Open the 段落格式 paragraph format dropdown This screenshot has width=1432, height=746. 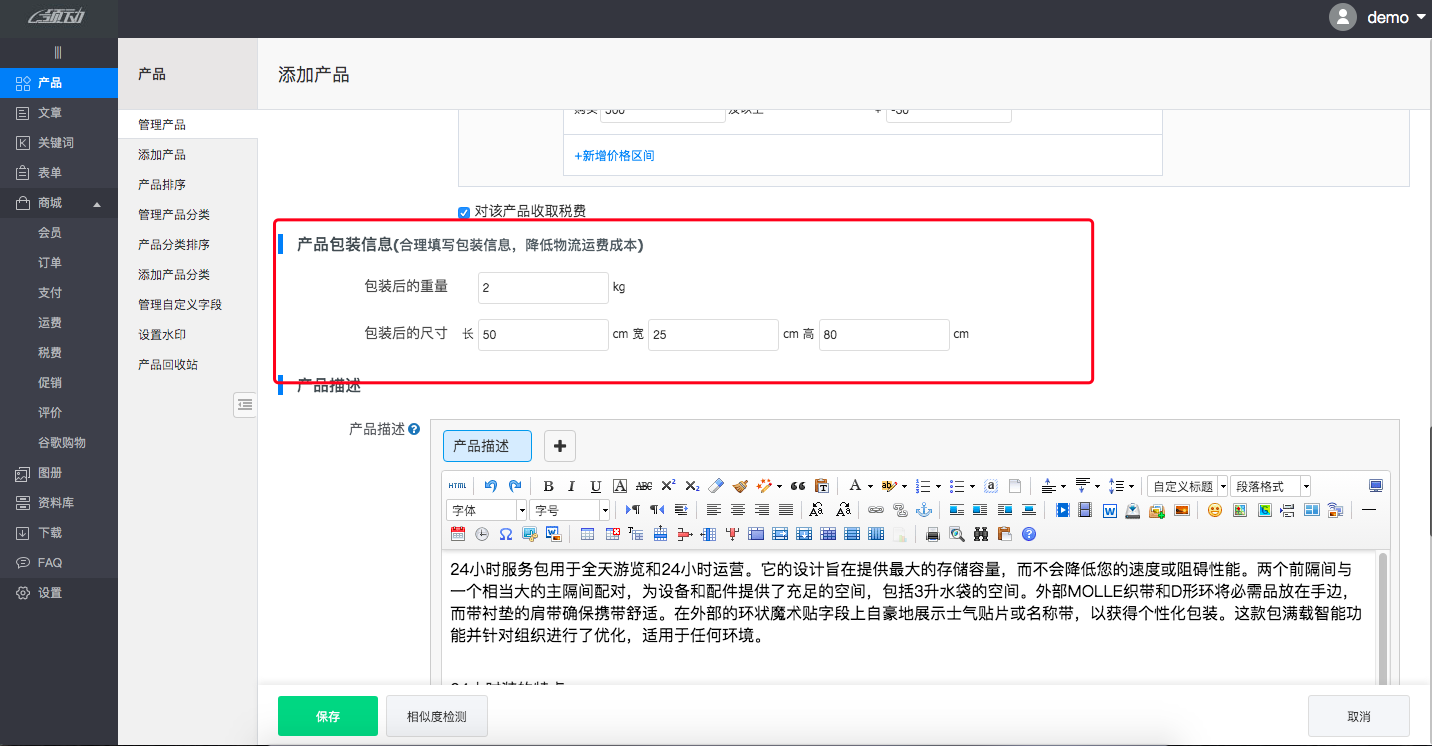(x=1270, y=486)
